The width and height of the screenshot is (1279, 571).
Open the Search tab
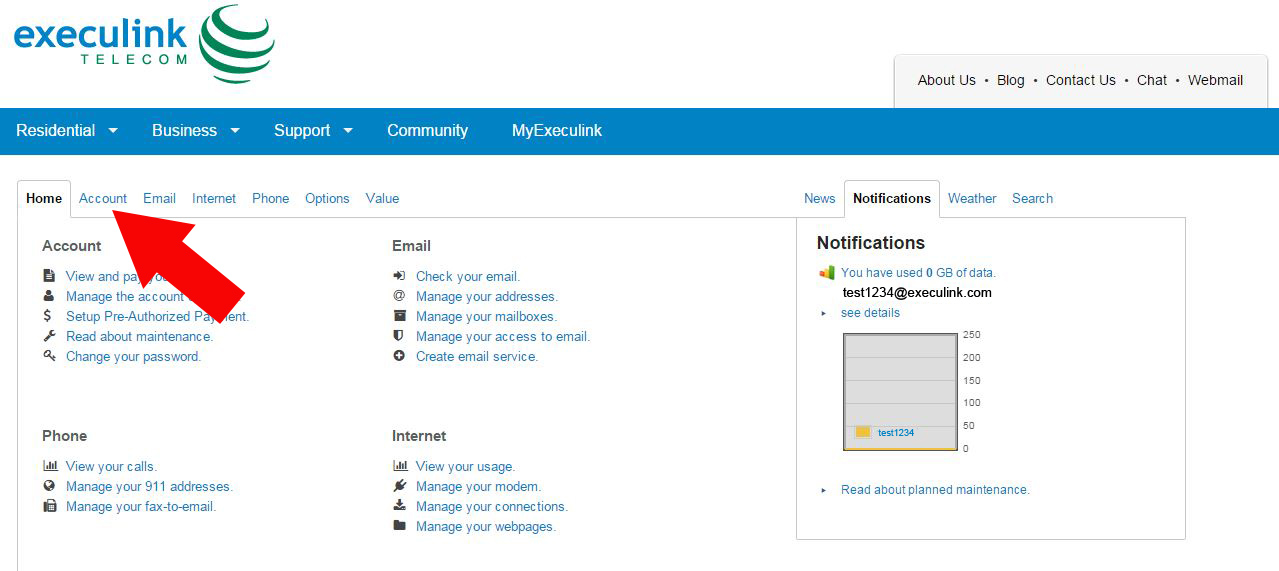(x=1032, y=198)
